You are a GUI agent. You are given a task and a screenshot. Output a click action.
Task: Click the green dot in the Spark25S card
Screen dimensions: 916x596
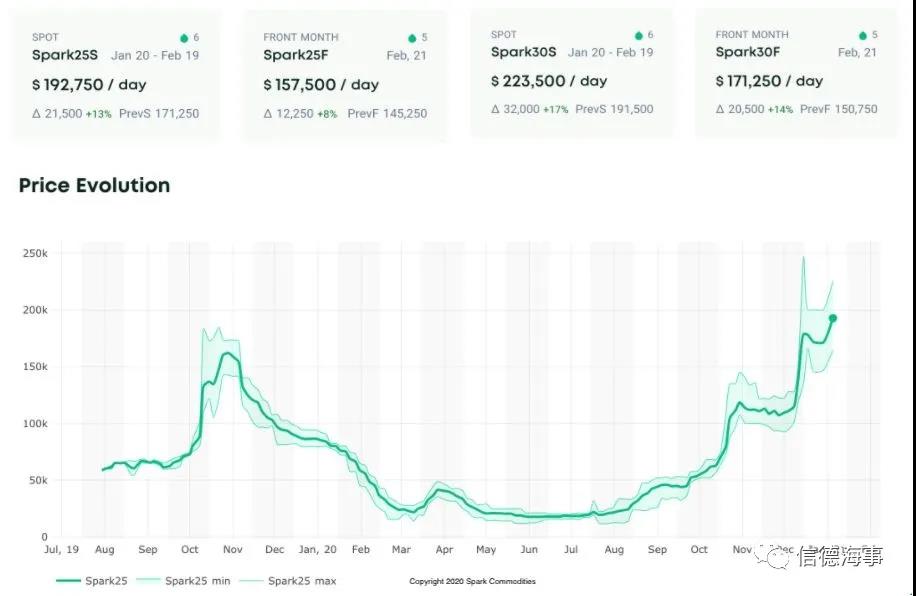pos(183,38)
